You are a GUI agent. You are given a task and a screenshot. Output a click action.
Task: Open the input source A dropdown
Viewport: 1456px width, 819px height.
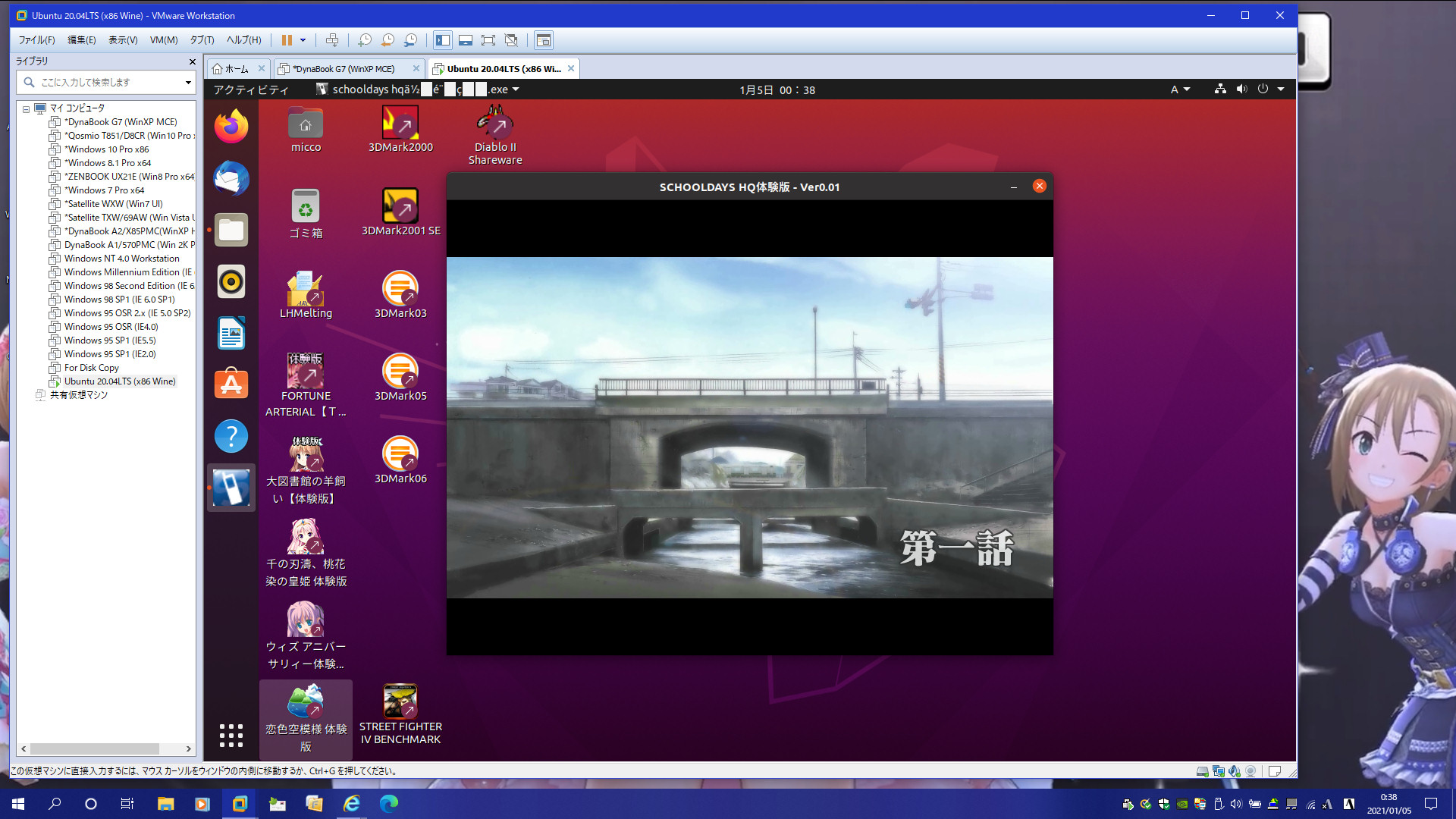click(x=1180, y=89)
